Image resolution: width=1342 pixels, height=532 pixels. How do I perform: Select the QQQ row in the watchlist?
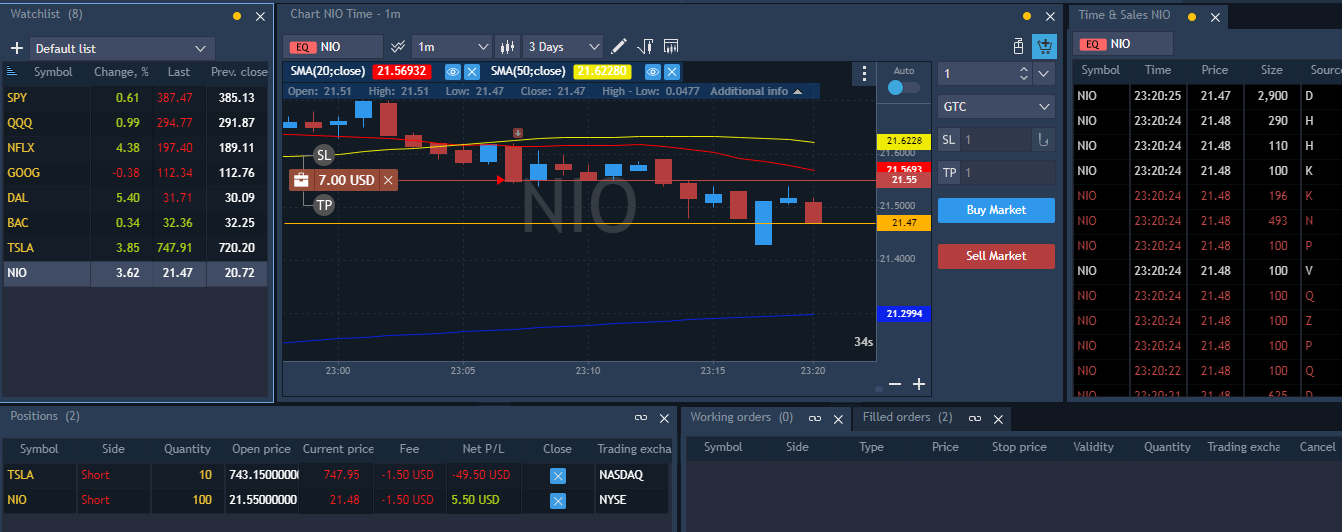point(135,123)
